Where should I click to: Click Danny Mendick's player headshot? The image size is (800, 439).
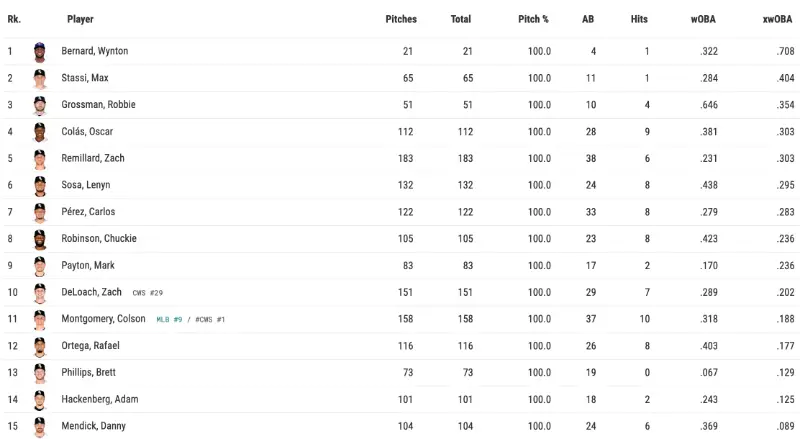[40, 426]
